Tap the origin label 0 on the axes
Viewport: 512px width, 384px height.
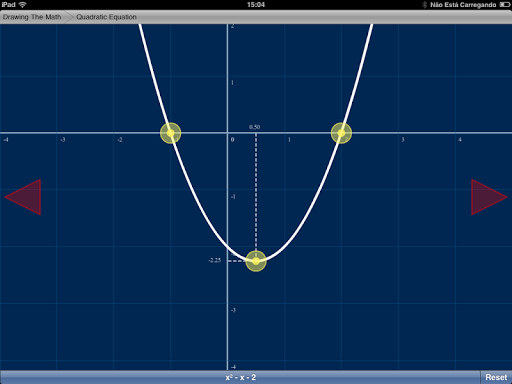(x=232, y=140)
